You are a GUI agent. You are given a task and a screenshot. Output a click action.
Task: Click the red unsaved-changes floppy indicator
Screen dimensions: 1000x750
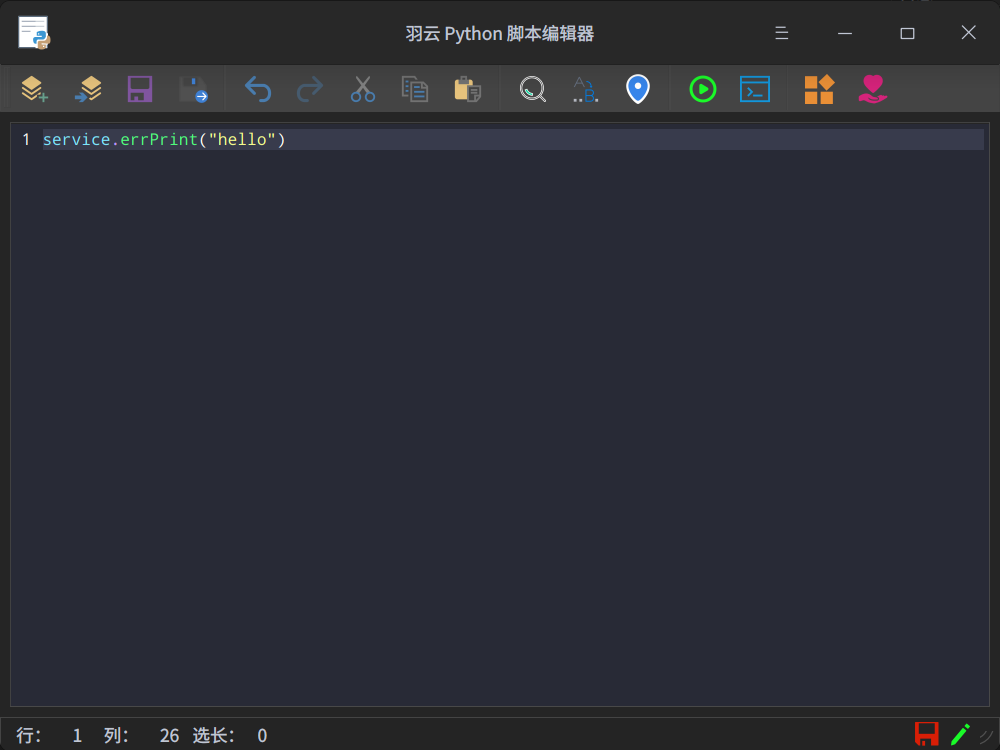927,734
